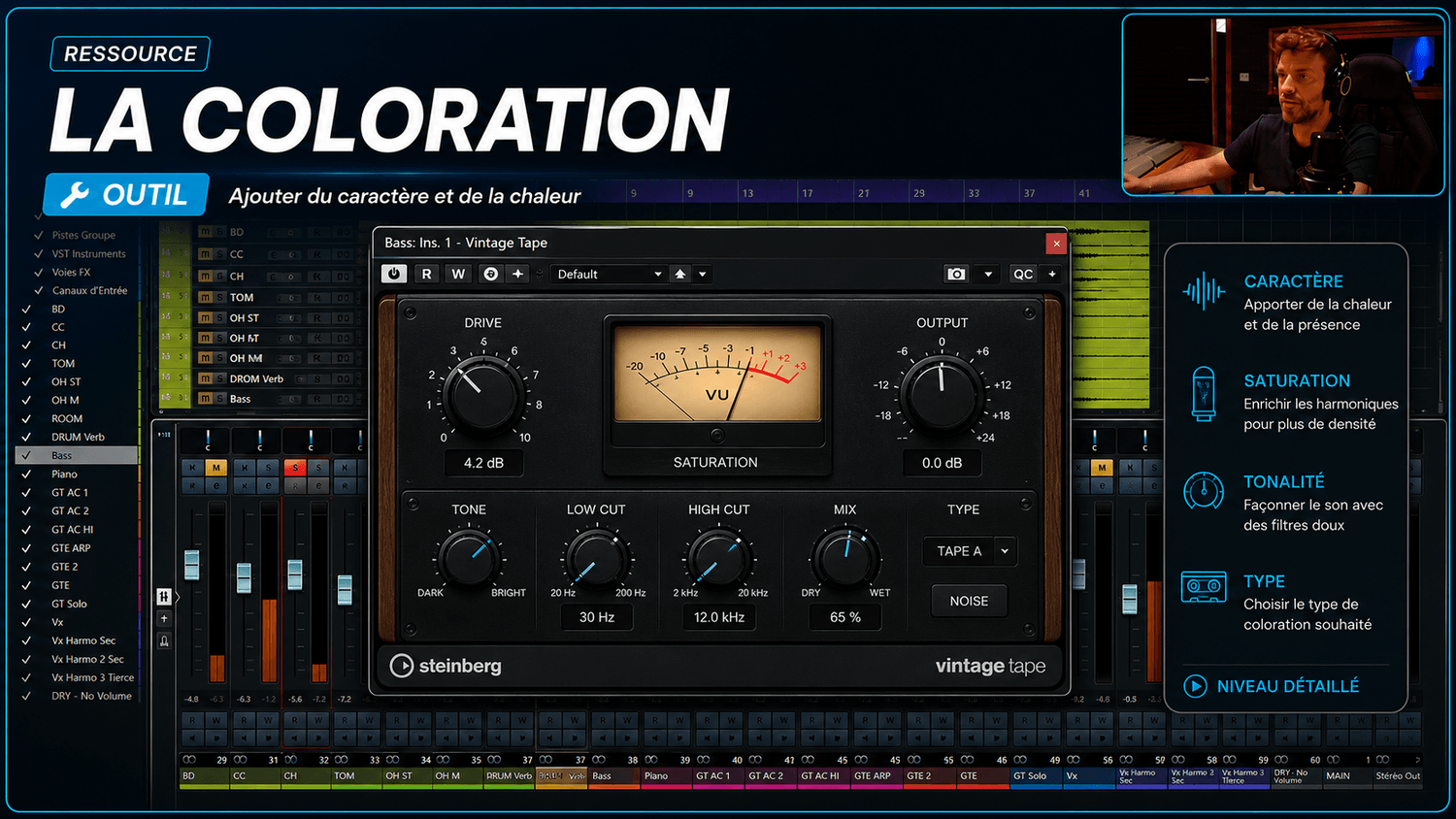Click the RESSOURCE label badge
This screenshot has height=819, width=1456.
[x=130, y=54]
